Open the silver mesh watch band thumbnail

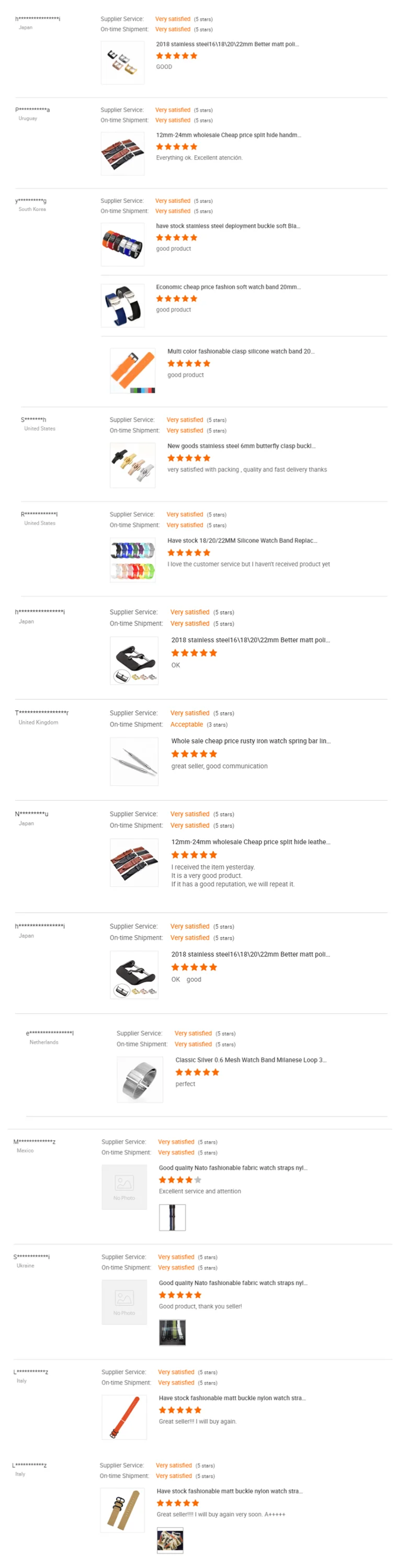coord(140,1079)
